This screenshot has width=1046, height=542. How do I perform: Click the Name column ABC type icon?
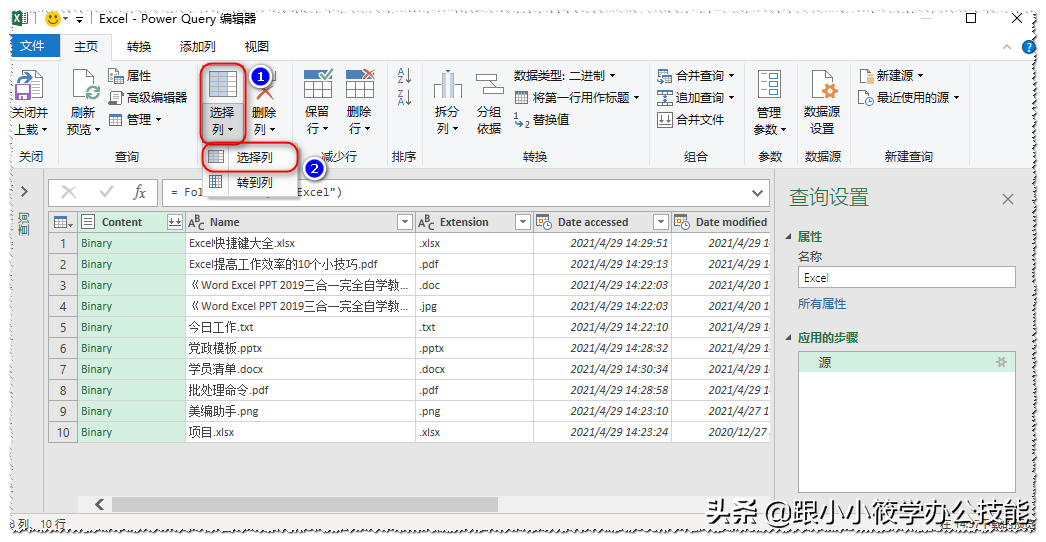coord(196,222)
